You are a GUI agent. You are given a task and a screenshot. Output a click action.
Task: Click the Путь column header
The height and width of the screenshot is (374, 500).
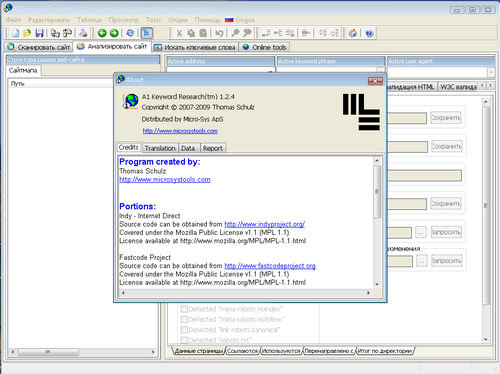point(60,83)
